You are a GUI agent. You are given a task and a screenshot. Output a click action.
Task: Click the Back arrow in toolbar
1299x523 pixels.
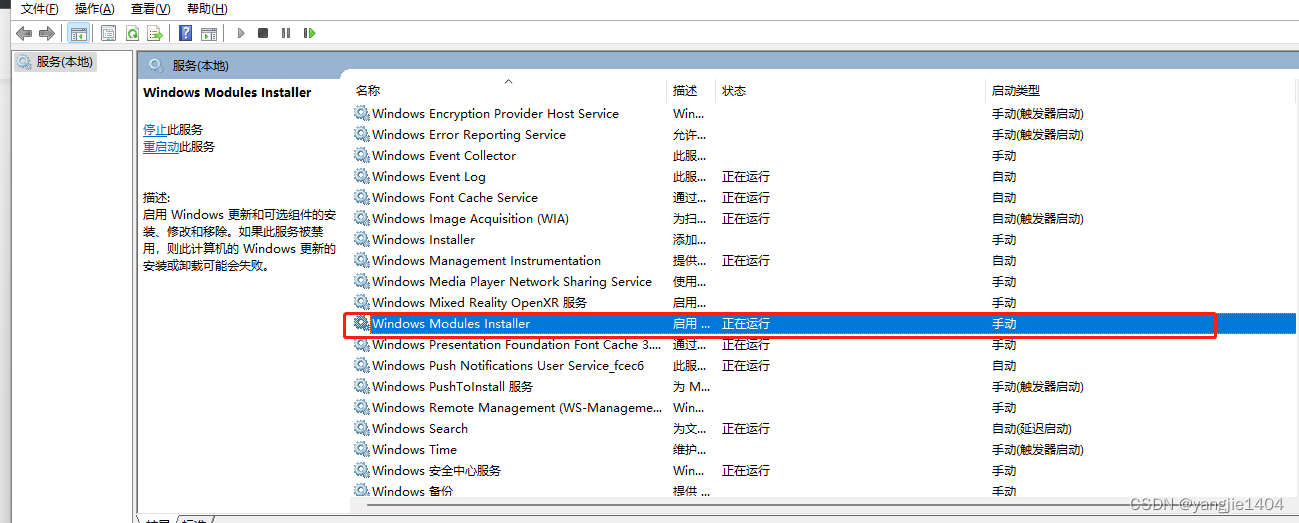[24, 33]
